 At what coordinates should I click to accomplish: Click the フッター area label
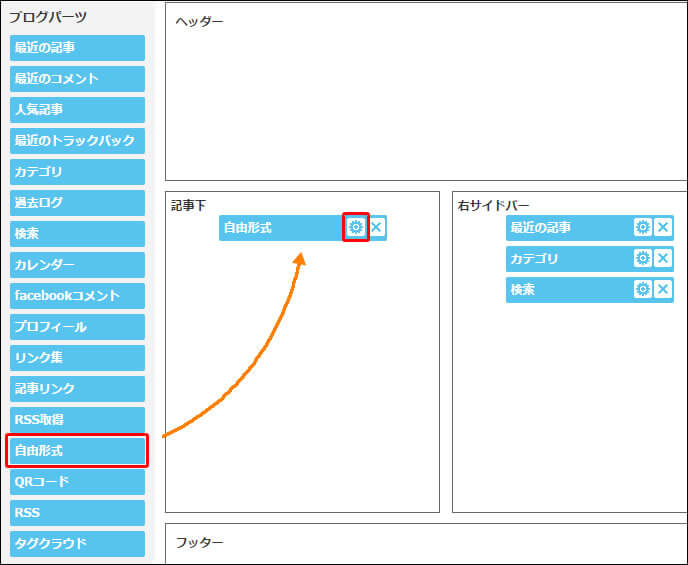pos(200,543)
